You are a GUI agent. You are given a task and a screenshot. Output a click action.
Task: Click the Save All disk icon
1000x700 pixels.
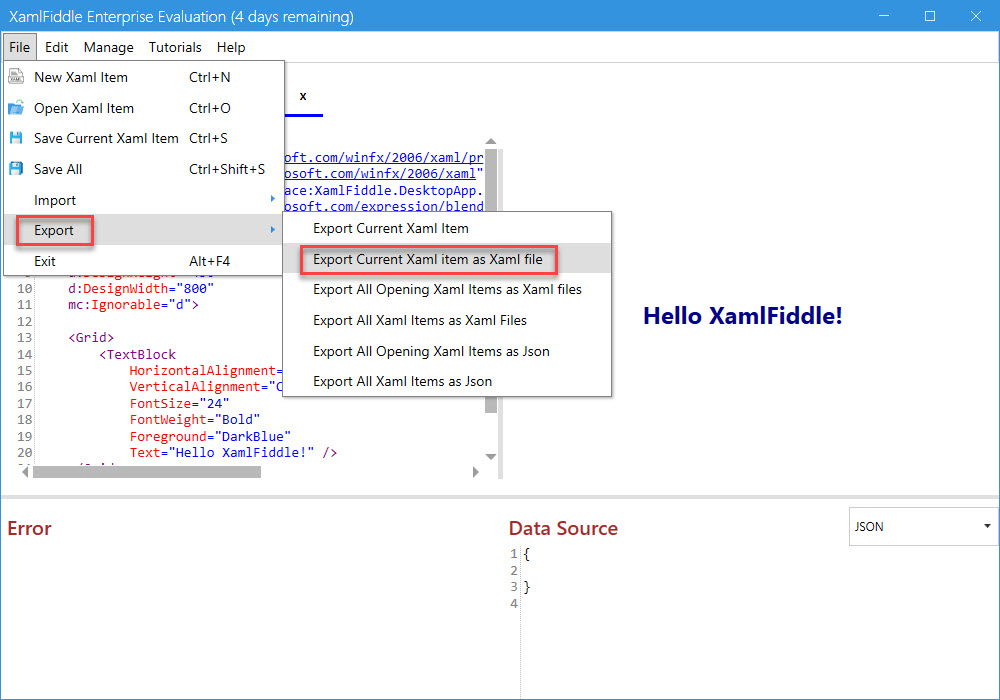click(16, 169)
